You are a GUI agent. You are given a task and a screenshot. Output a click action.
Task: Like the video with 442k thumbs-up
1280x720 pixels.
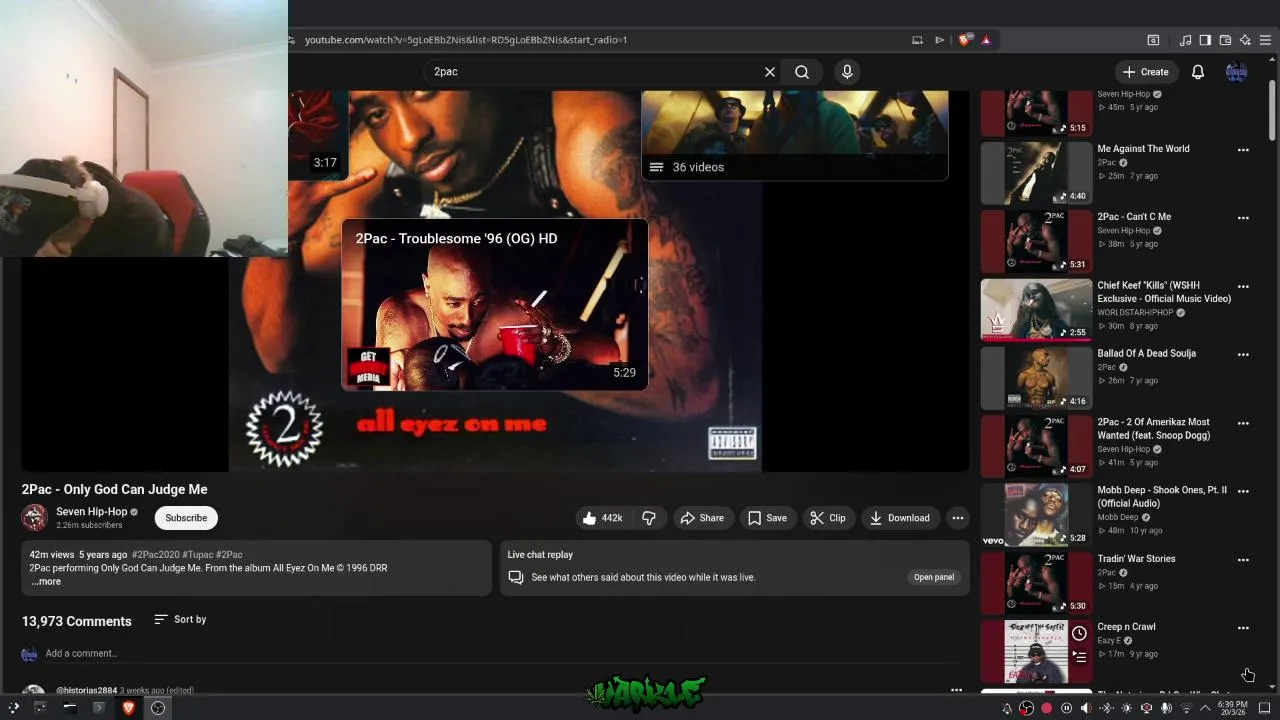[604, 518]
